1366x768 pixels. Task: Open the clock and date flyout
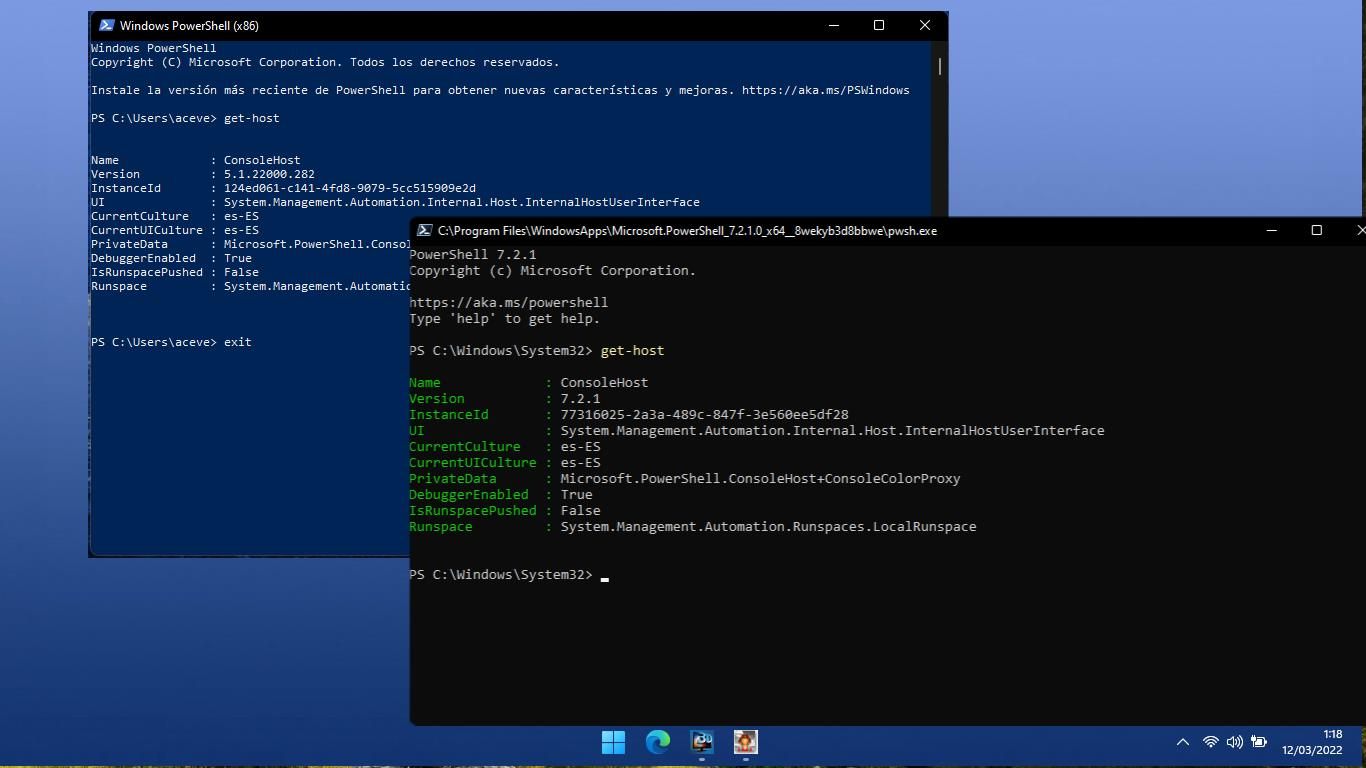coord(1322,742)
